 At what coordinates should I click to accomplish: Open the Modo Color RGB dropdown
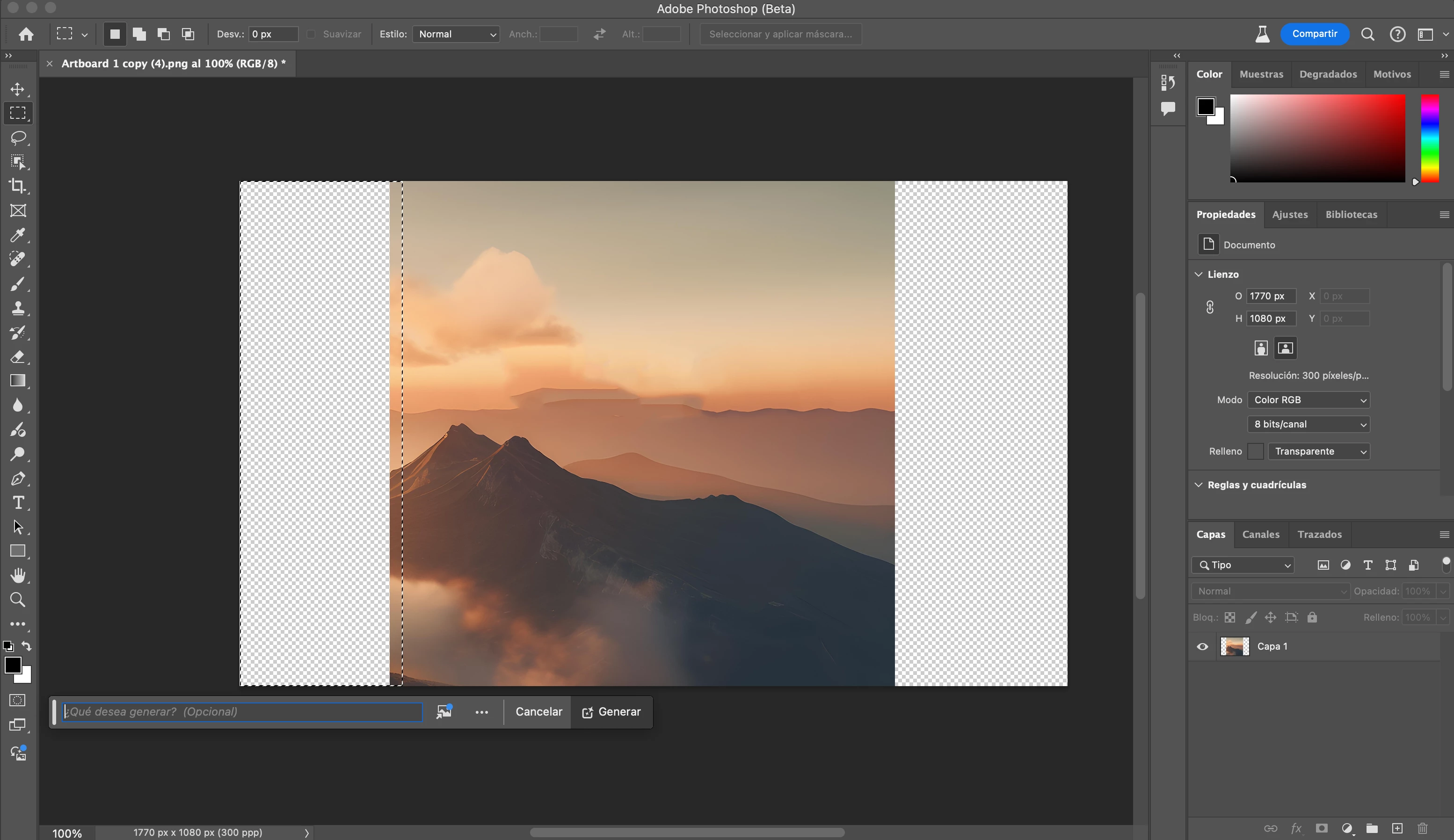point(1308,400)
